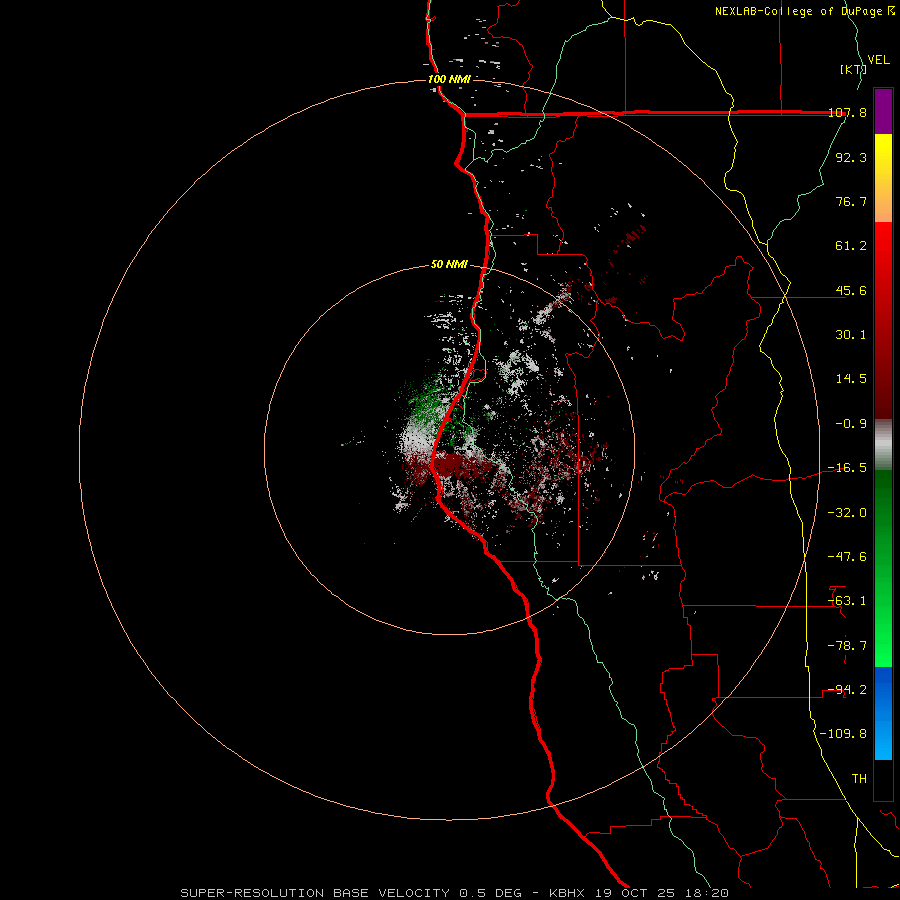The image size is (900, 900).
Task: Pick the black TH segment of the color bar
Action: (x=883, y=779)
